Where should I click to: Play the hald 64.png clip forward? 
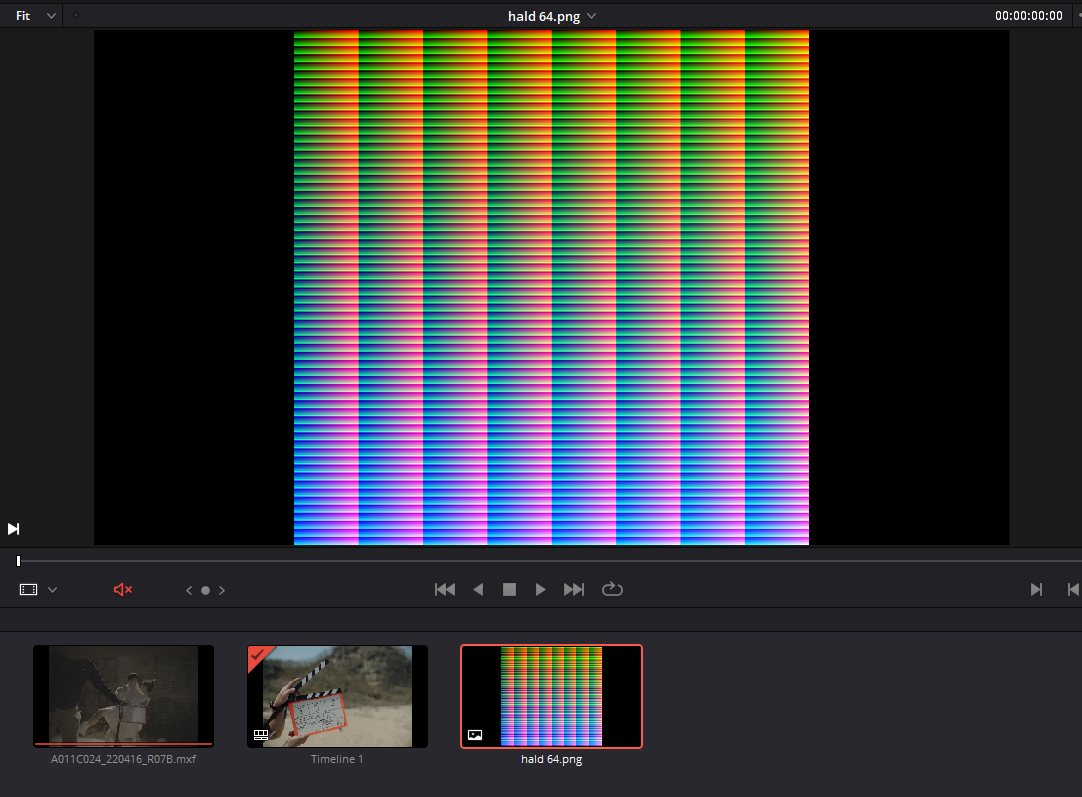click(x=540, y=589)
